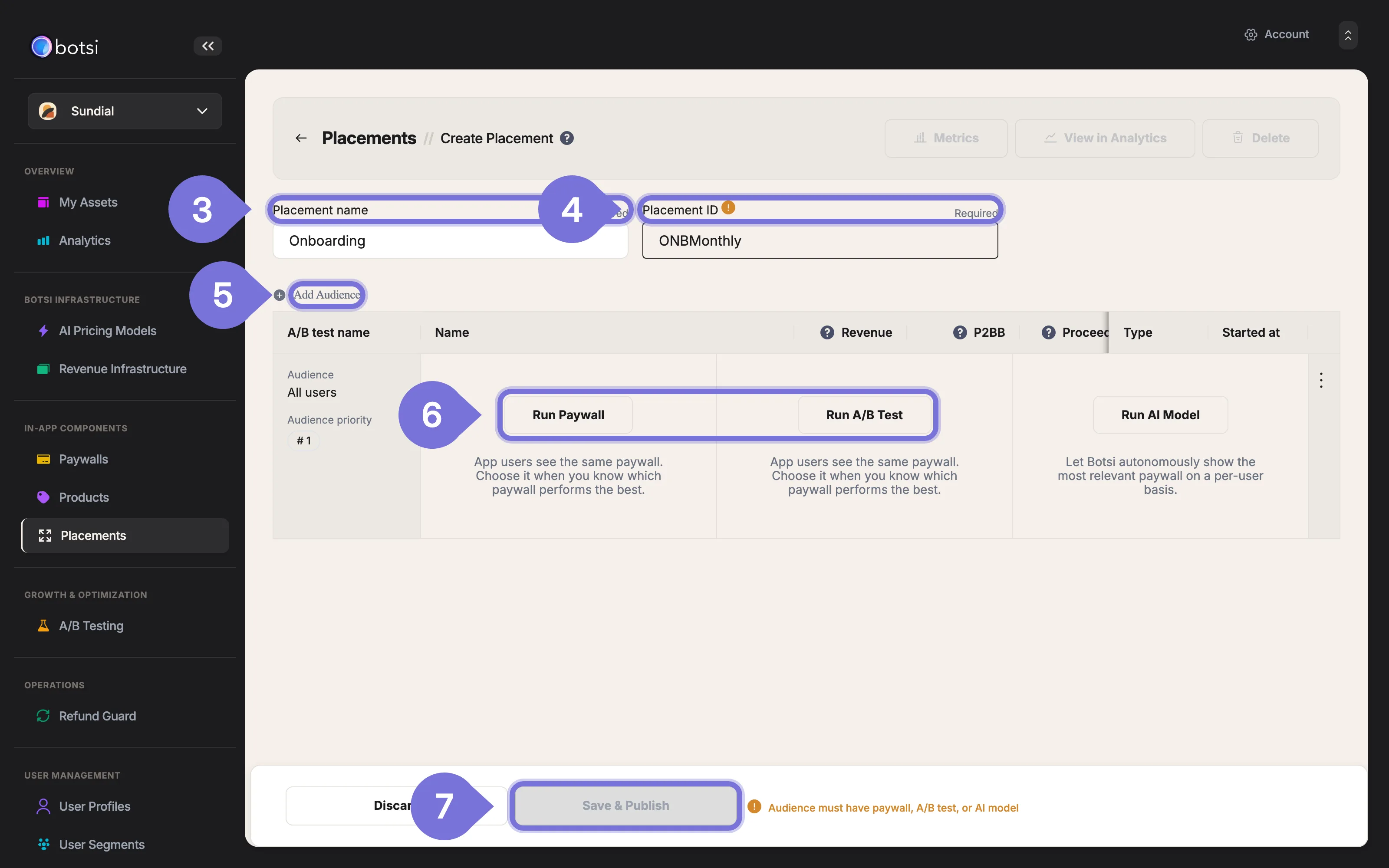Click the AI Pricing Models lightning icon

pos(43,331)
